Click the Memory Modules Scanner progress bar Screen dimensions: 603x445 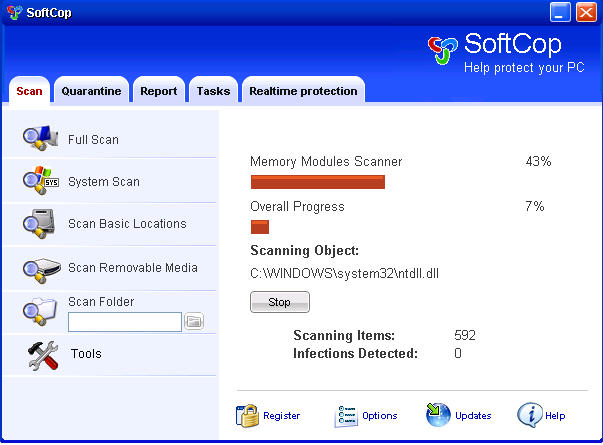pyautogui.click(x=318, y=182)
